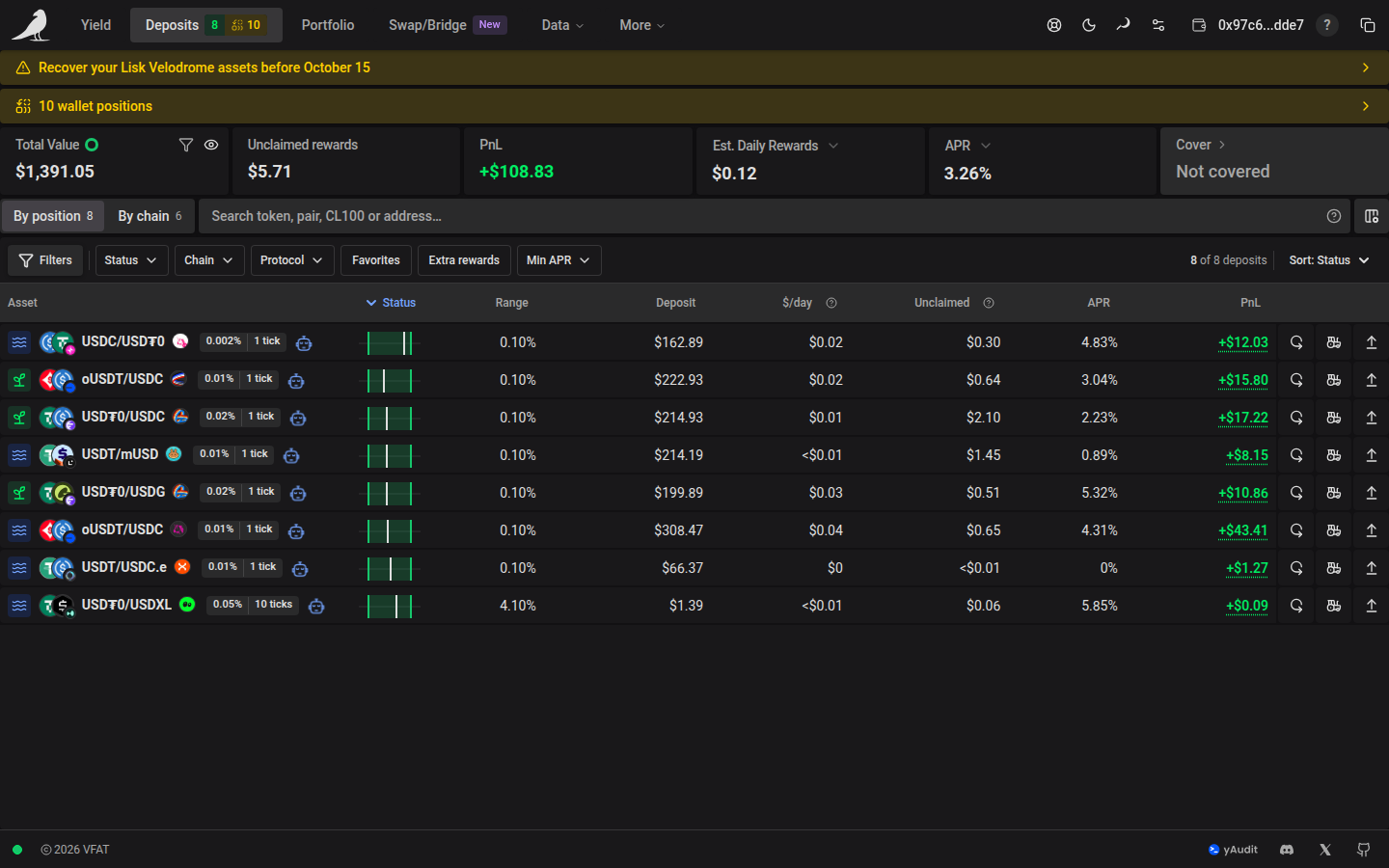Open the Sort: Status dropdown
The width and height of the screenshot is (1389, 868).
pos(1329,260)
